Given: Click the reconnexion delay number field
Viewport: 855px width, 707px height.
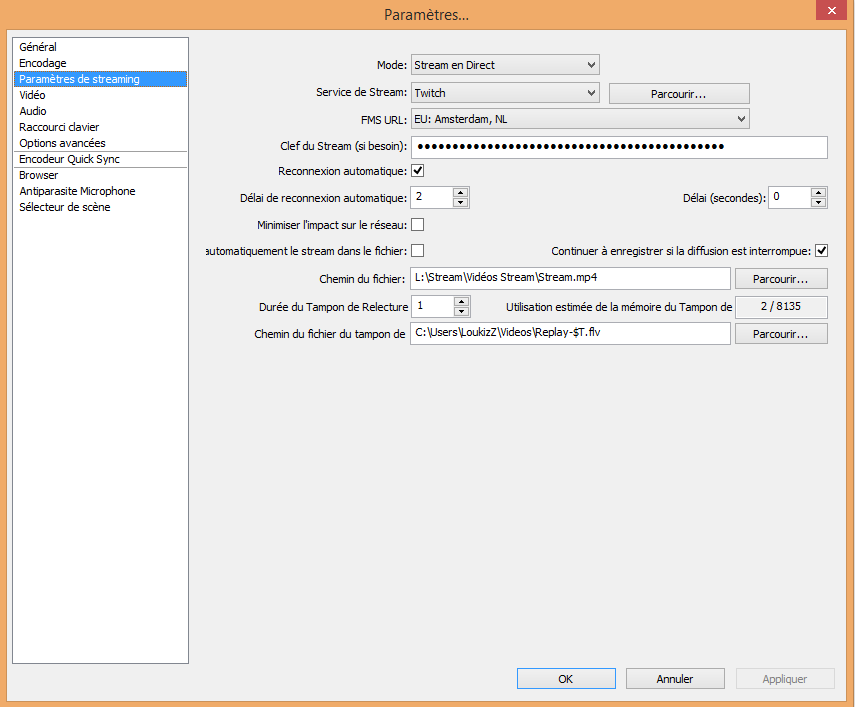Looking at the screenshot, I should tap(432, 197).
